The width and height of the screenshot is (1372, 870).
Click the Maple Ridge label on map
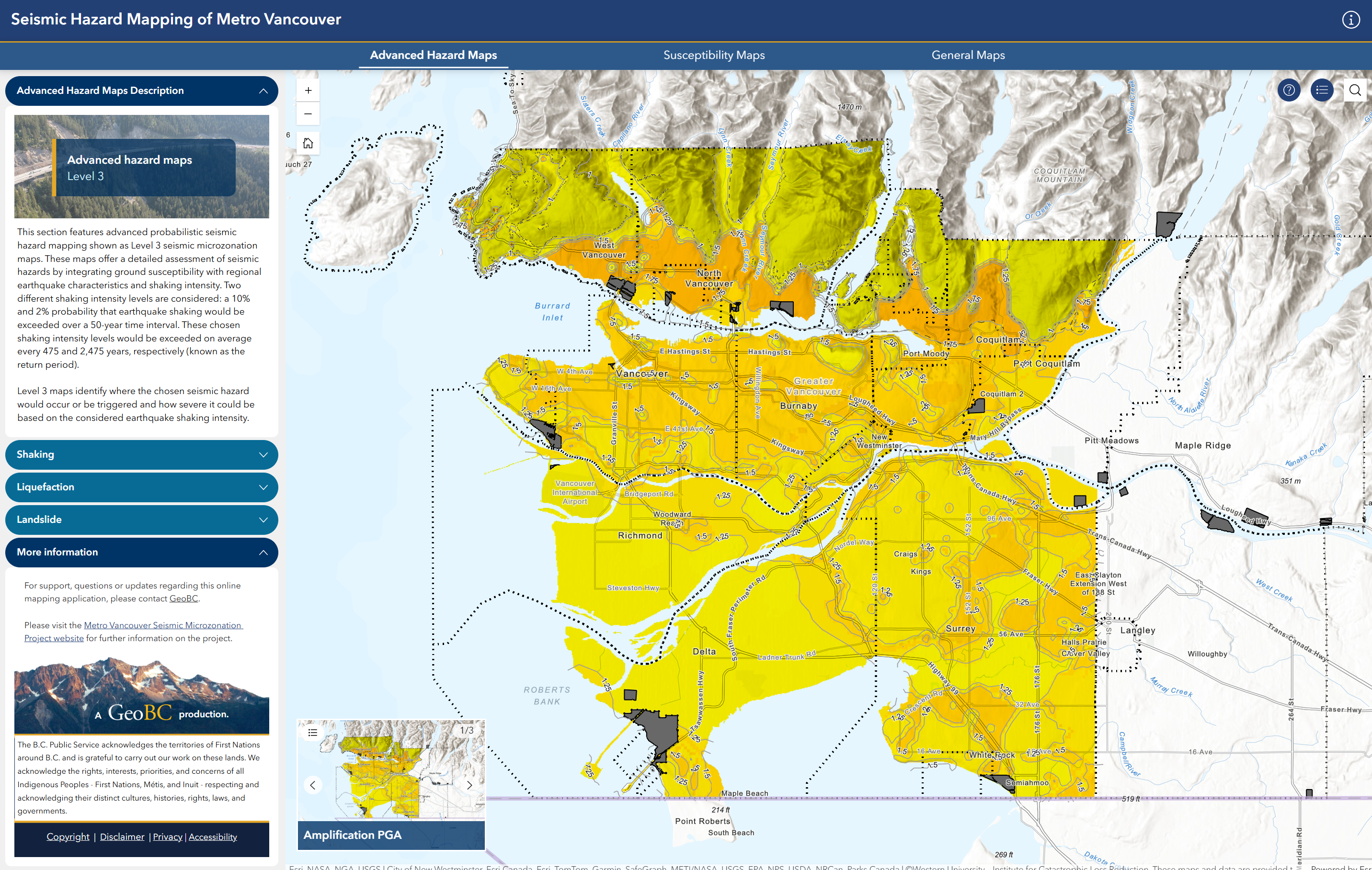(x=1203, y=445)
